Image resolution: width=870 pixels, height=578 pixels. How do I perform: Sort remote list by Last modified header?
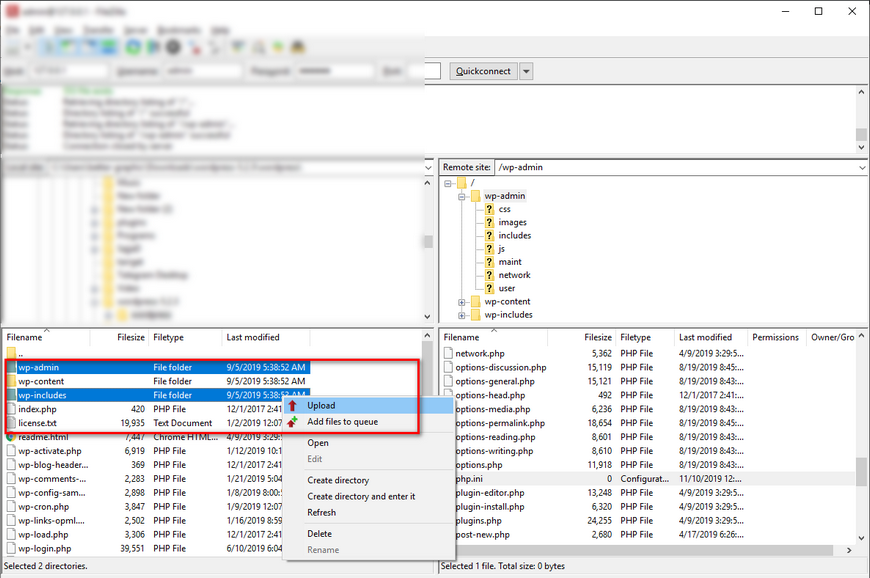[711, 337]
